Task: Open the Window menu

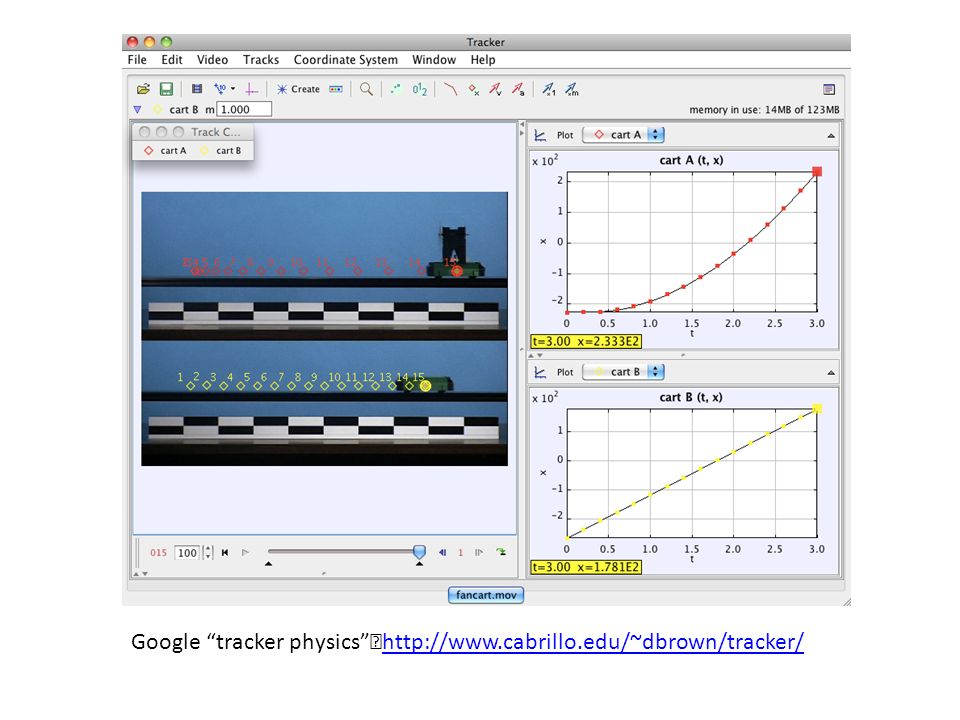Action: click(x=434, y=59)
